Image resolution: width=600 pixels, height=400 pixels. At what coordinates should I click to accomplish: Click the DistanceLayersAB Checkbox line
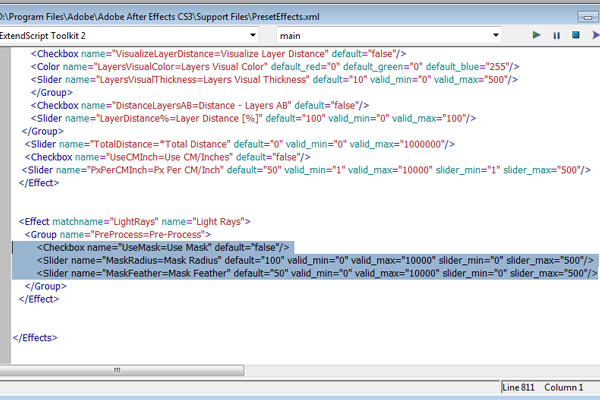[200, 105]
